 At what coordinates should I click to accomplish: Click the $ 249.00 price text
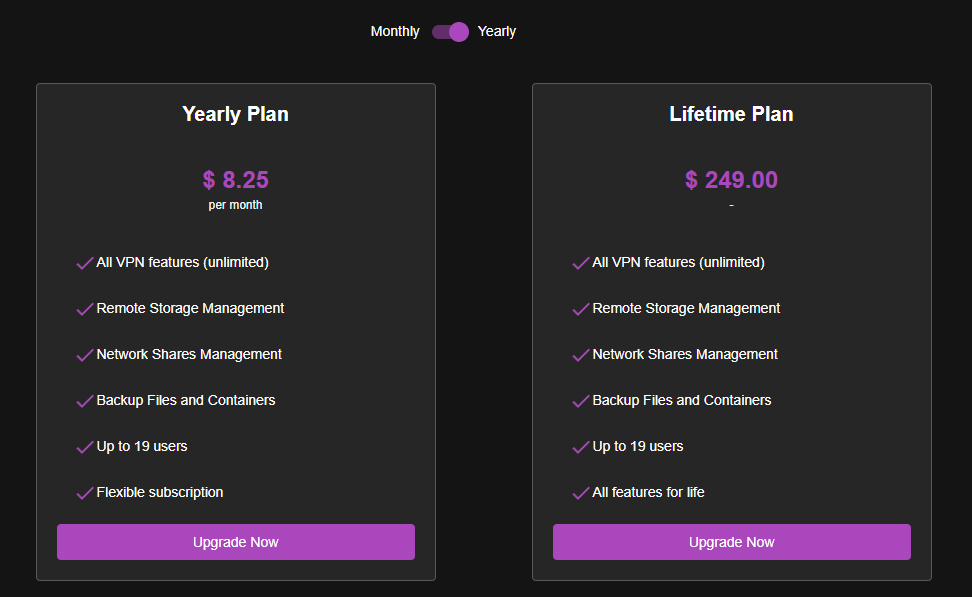click(x=732, y=180)
